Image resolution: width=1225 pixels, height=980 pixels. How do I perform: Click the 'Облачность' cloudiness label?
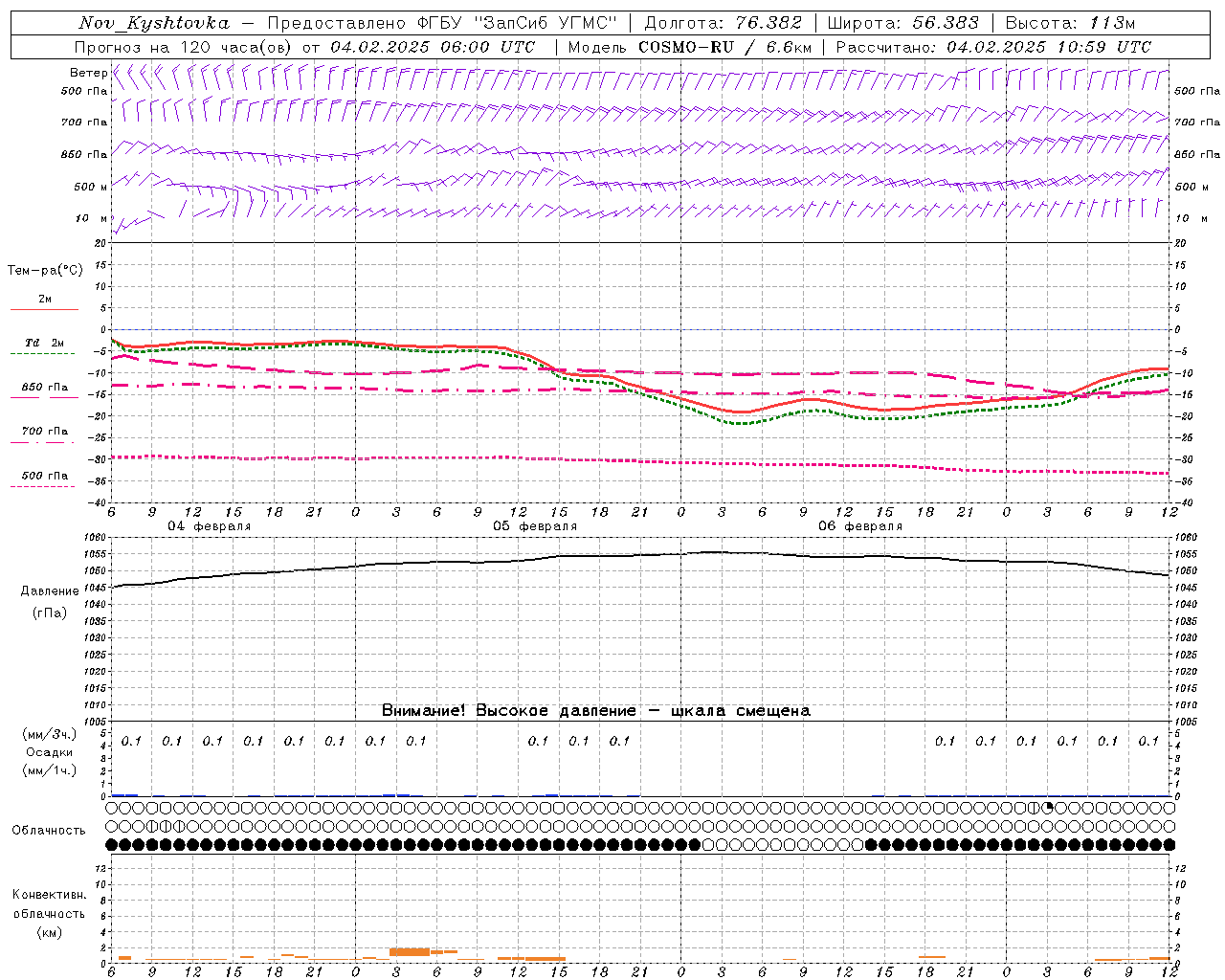pyautogui.click(x=49, y=830)
